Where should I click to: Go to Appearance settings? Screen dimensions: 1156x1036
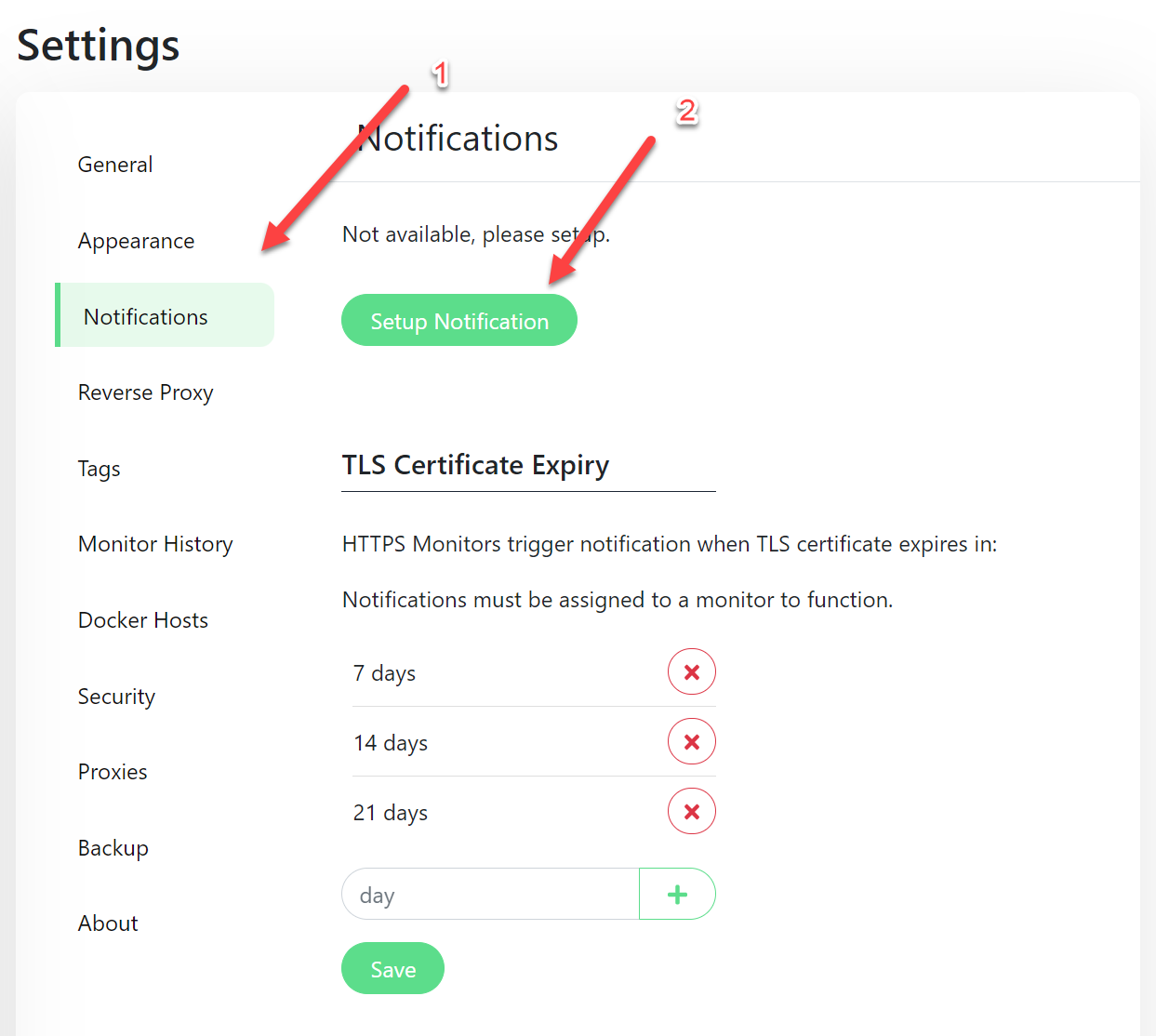137,241
